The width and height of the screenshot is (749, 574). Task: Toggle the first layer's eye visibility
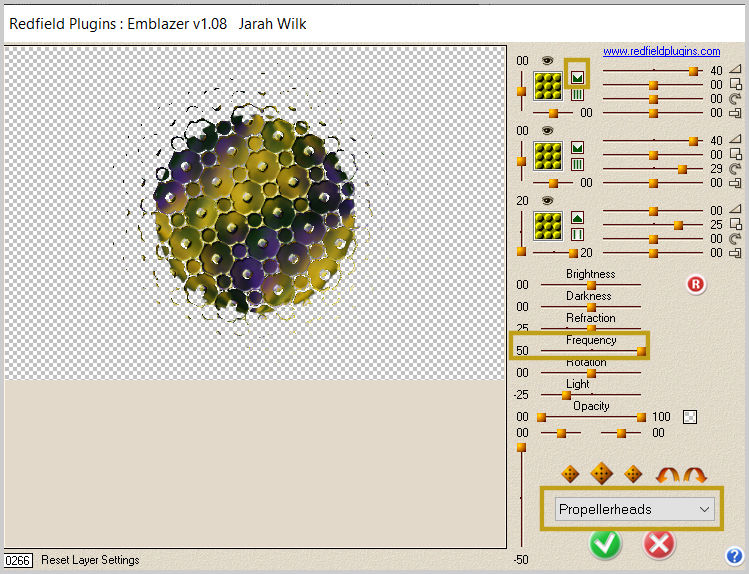[x=547, y=61]
